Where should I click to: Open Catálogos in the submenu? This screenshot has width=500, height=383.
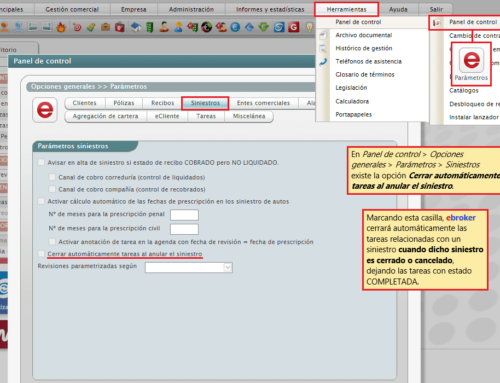click(464, 90)
